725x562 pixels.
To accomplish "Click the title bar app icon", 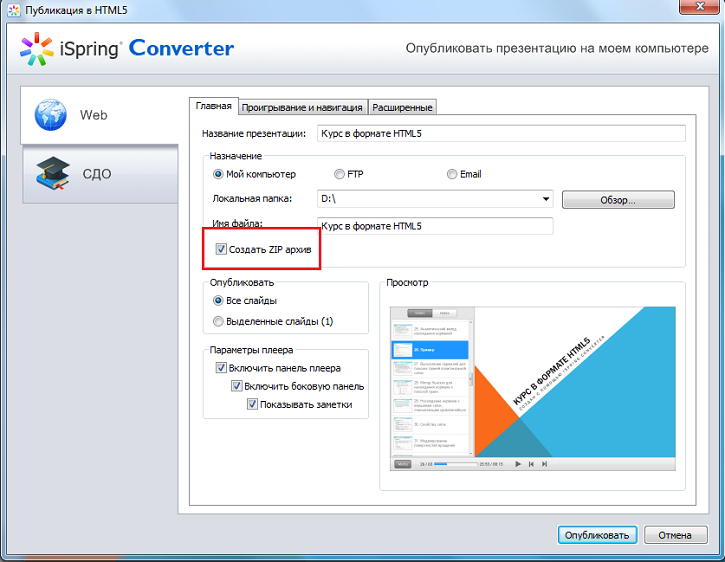I will point(14,10).
